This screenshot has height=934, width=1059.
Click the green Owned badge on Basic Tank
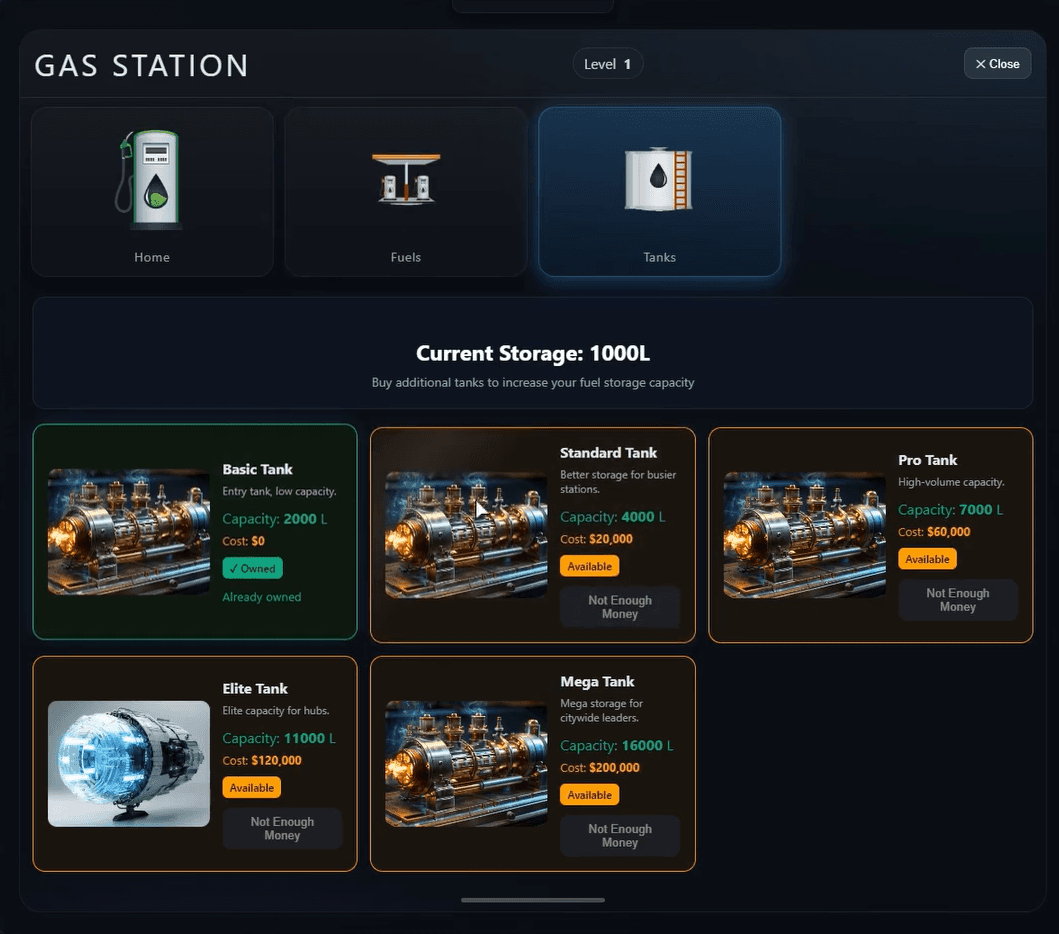(x=253, y=568)
